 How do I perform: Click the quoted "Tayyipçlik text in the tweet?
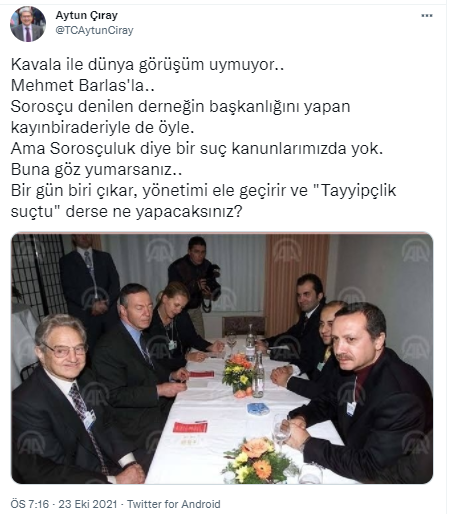point(355,191)
